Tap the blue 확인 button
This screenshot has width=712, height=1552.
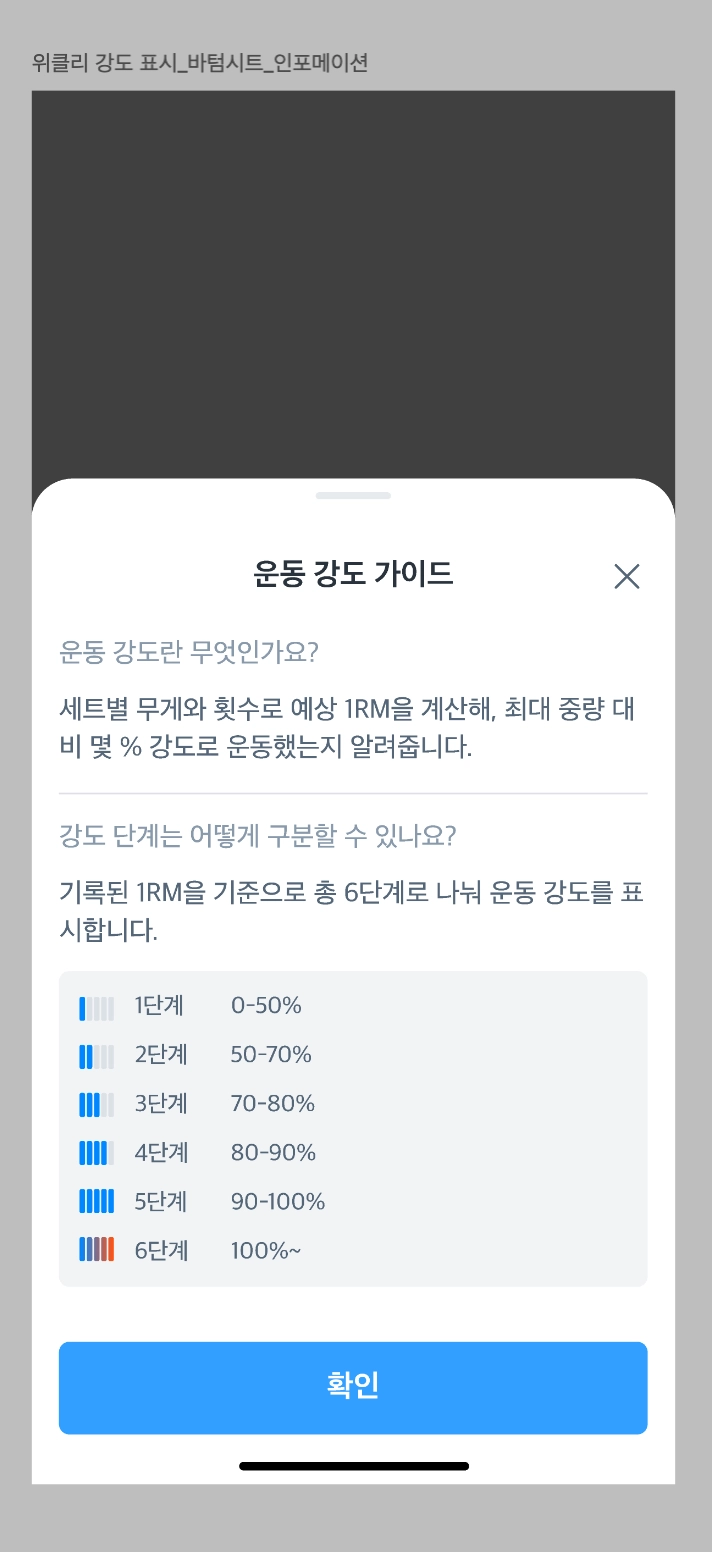click(x=353, y=1387)
